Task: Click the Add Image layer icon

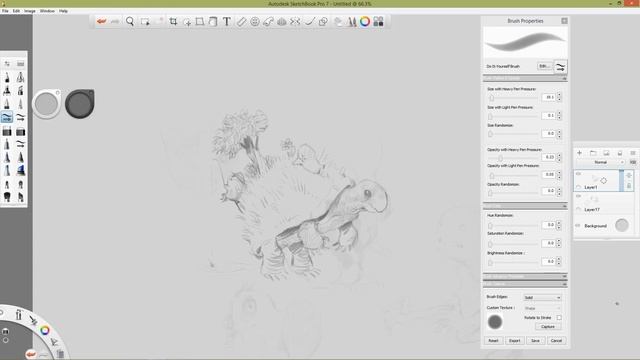Action: click(x=606, y=153)
